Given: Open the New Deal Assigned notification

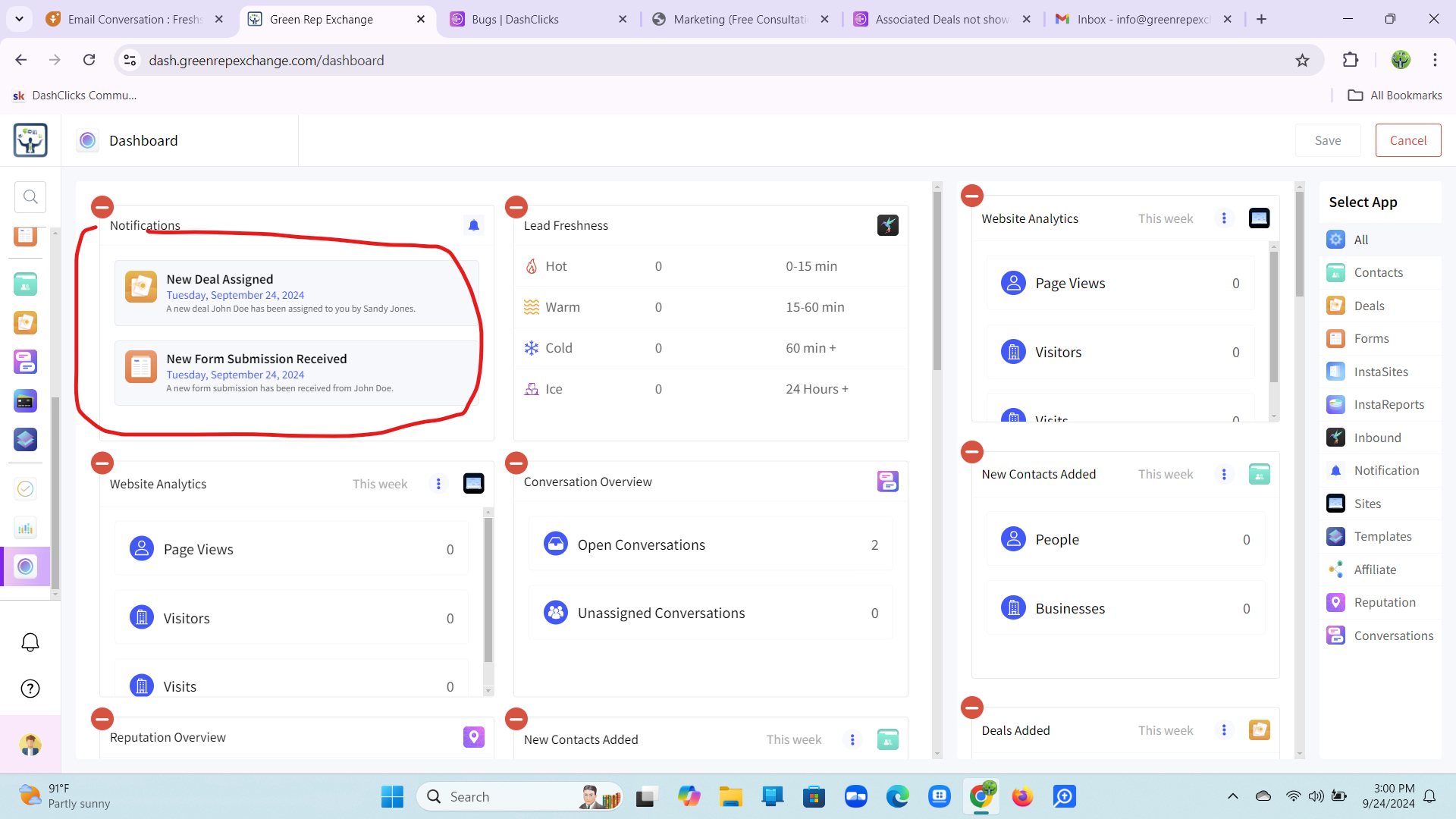Looking at the screenshot, I should click(x=297, y=293).
